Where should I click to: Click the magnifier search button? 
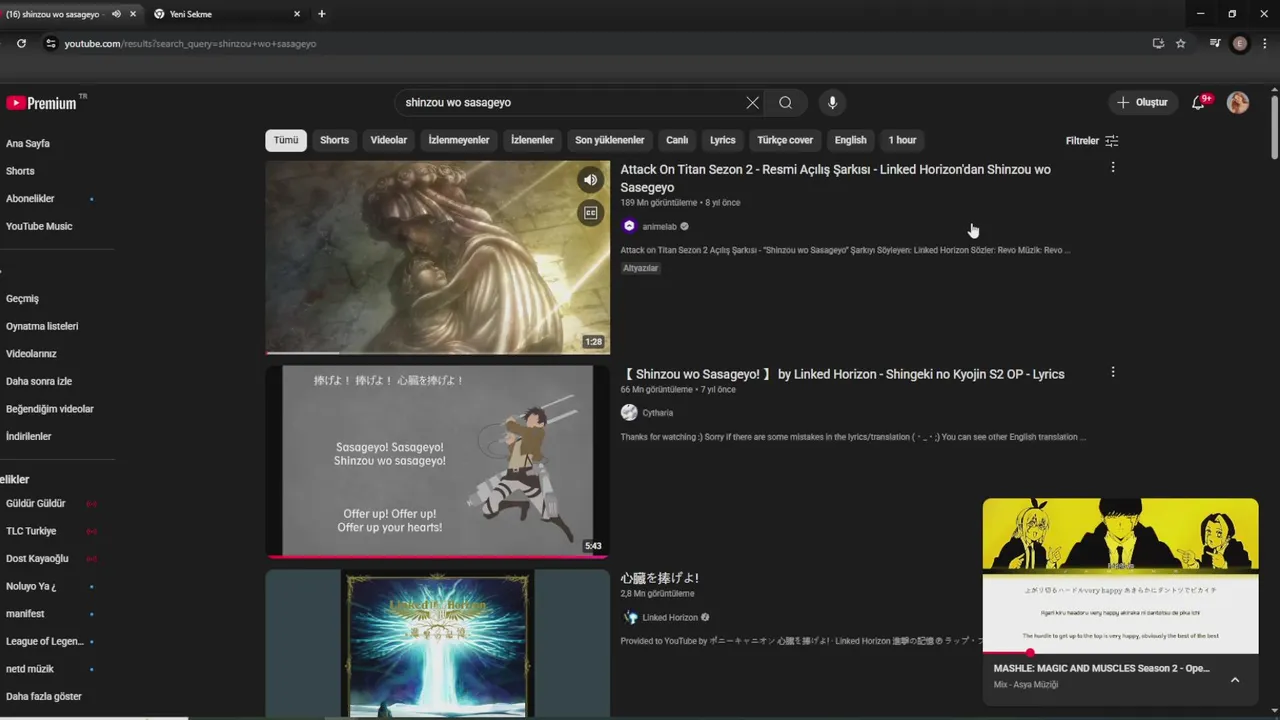tap(786, 102)
